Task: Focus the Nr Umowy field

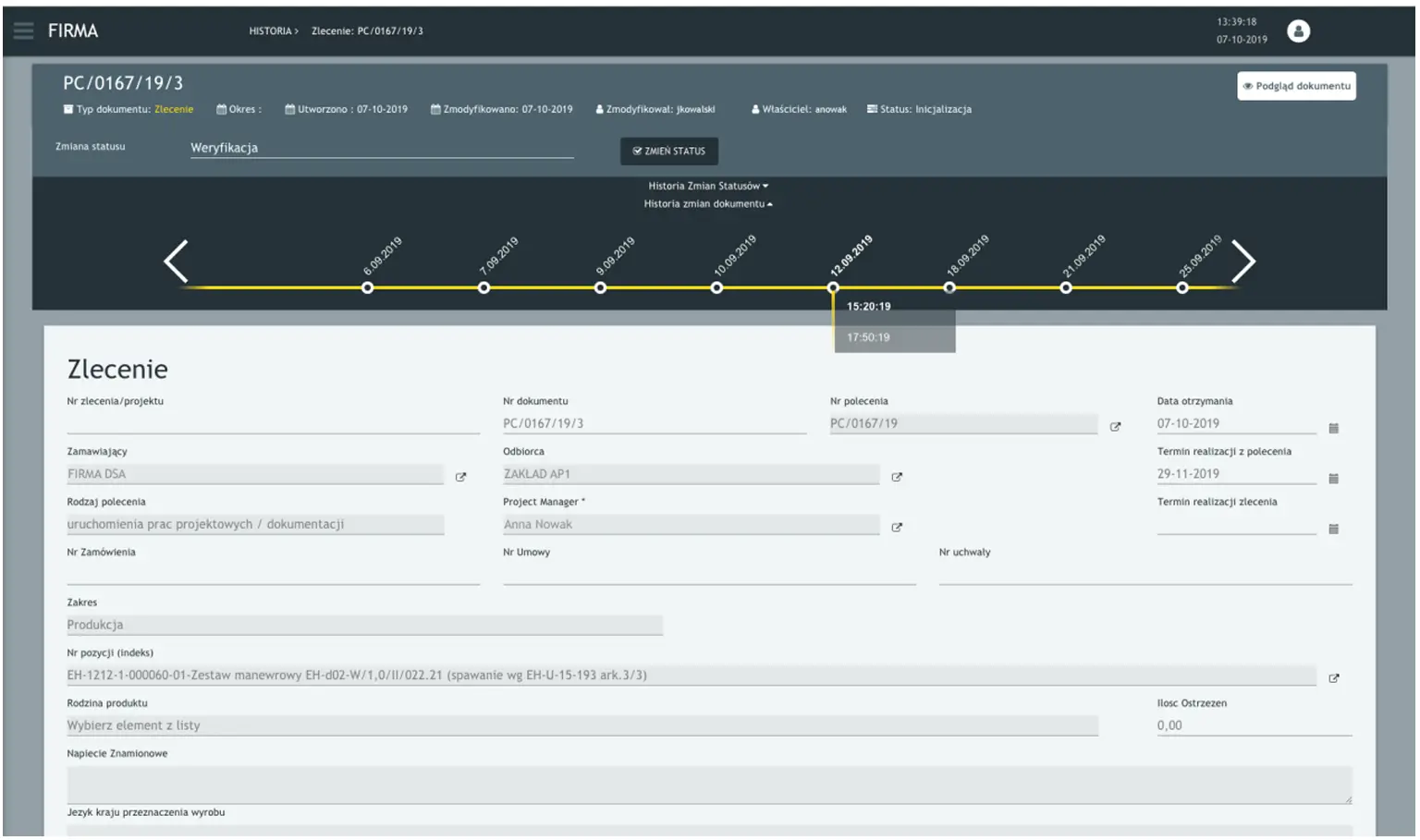Action: coord(709,574)
